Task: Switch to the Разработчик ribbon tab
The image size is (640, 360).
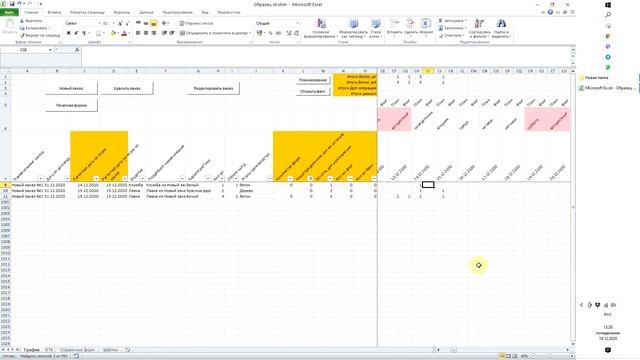Action: (229, 12)
